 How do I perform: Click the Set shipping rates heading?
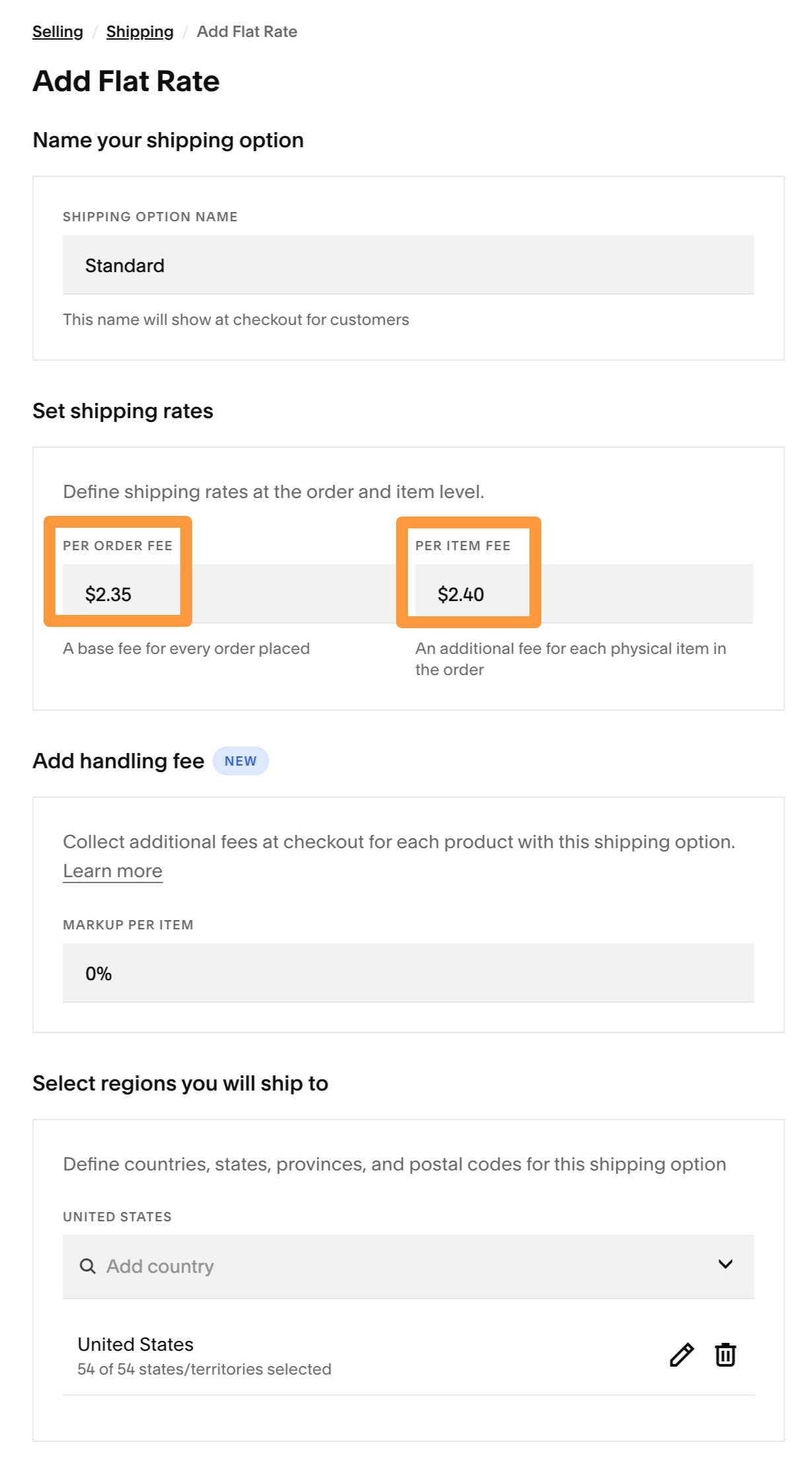[x=123, y=410]
